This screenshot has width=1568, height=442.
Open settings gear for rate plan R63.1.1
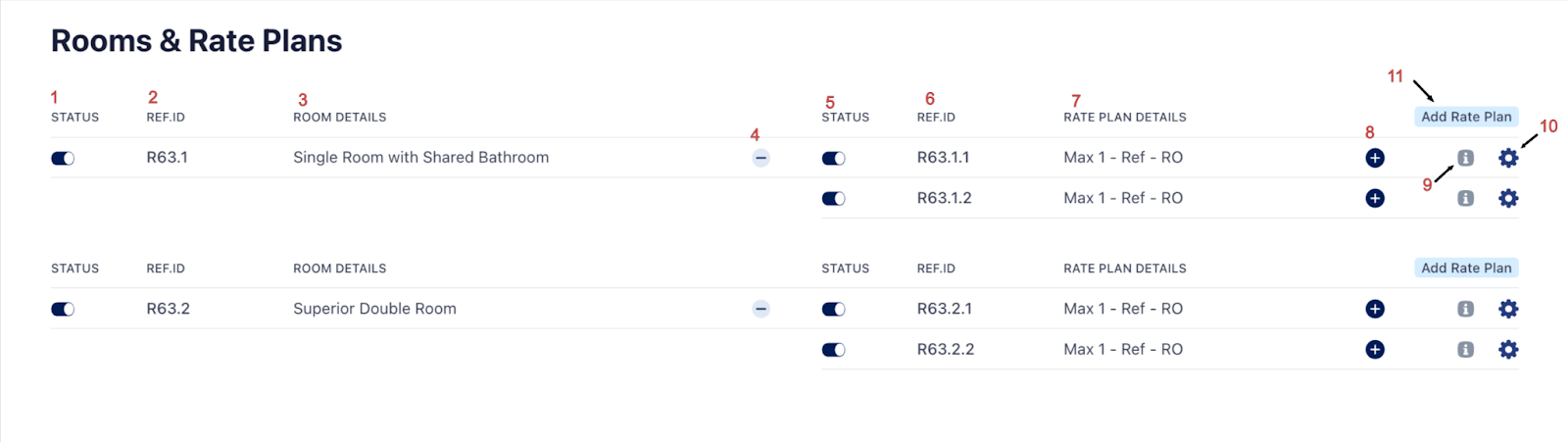(1508, 158)
